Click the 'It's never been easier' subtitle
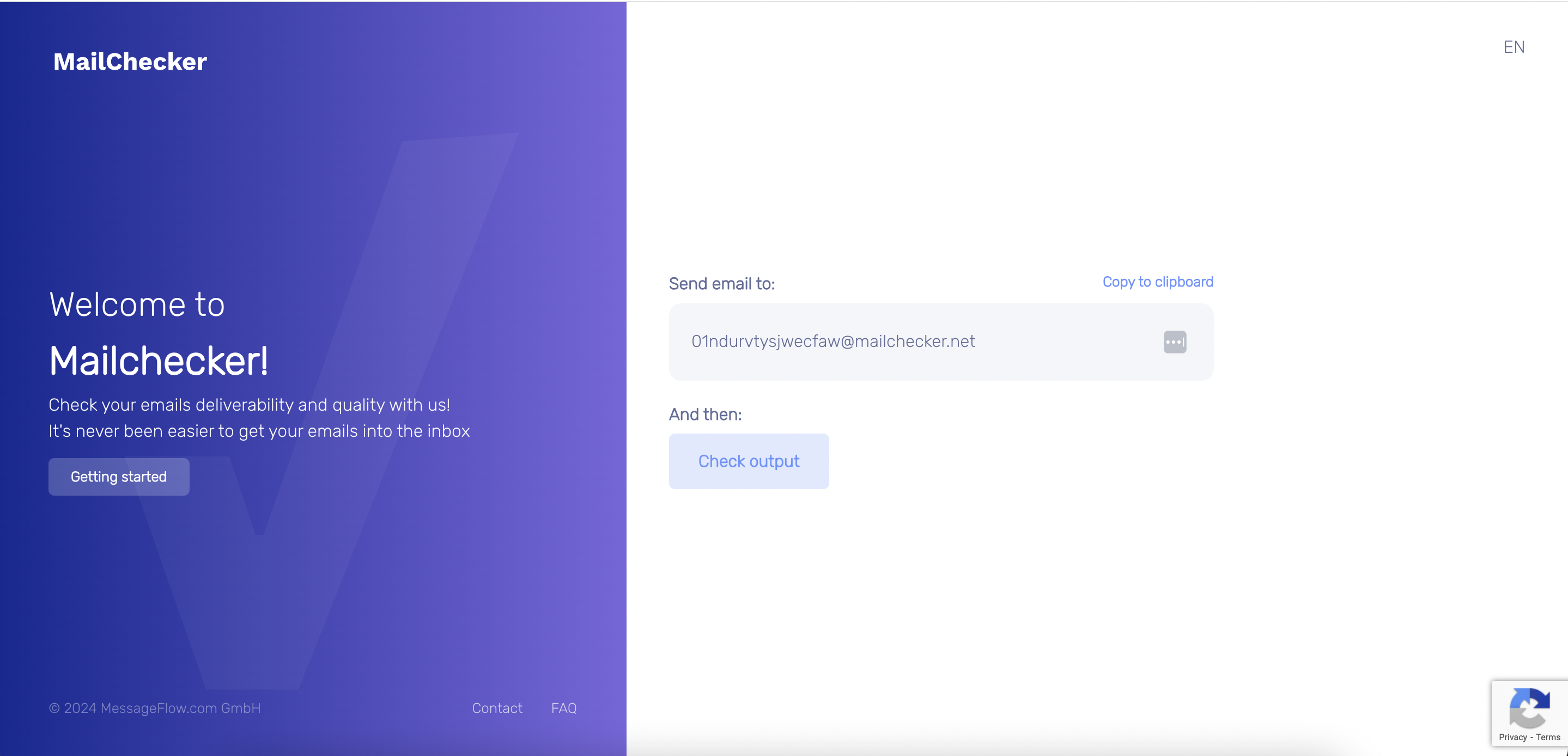Viewport: 1568px width, 756px height. [259, 431]
